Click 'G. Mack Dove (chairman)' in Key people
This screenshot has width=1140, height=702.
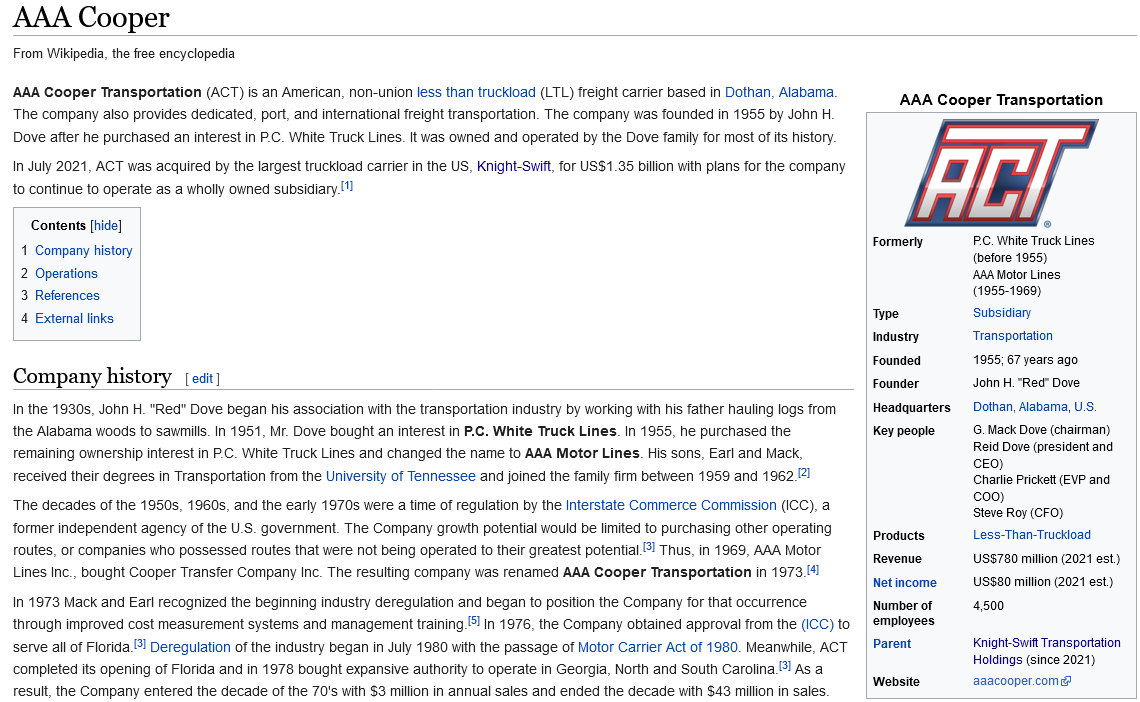point(1041,430)
